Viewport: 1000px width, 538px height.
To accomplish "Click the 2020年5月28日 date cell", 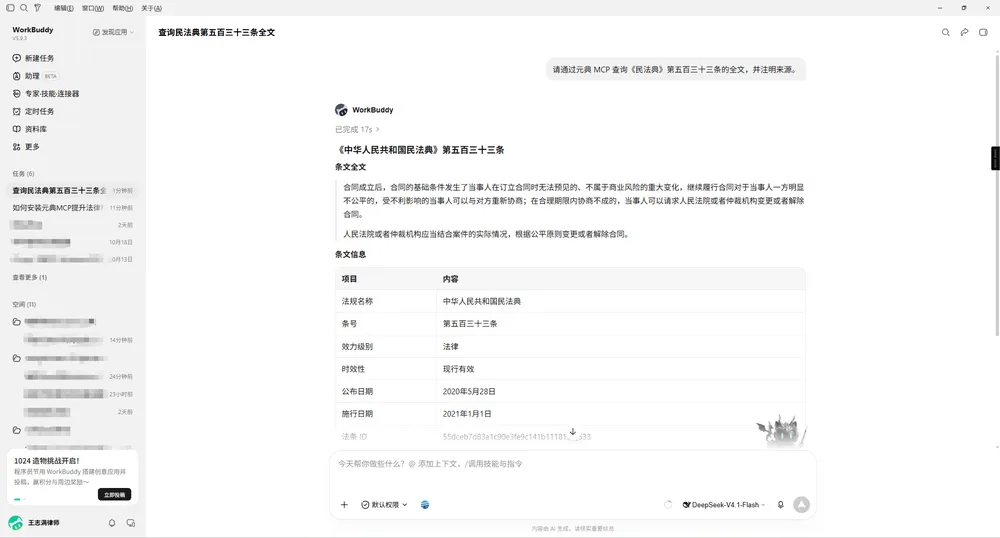I will click(x=621, y=391).
